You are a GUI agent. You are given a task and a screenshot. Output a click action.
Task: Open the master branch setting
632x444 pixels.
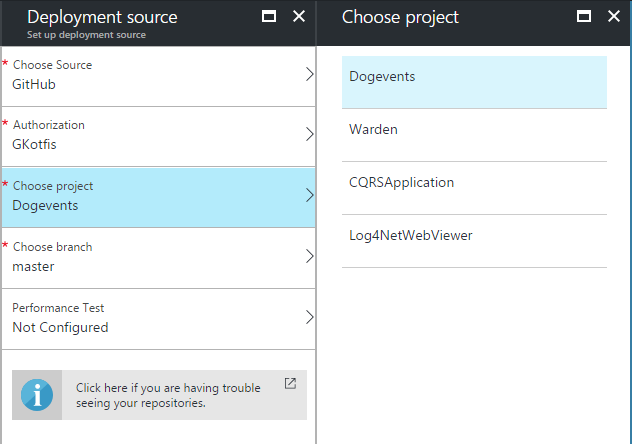click(32, 267)
